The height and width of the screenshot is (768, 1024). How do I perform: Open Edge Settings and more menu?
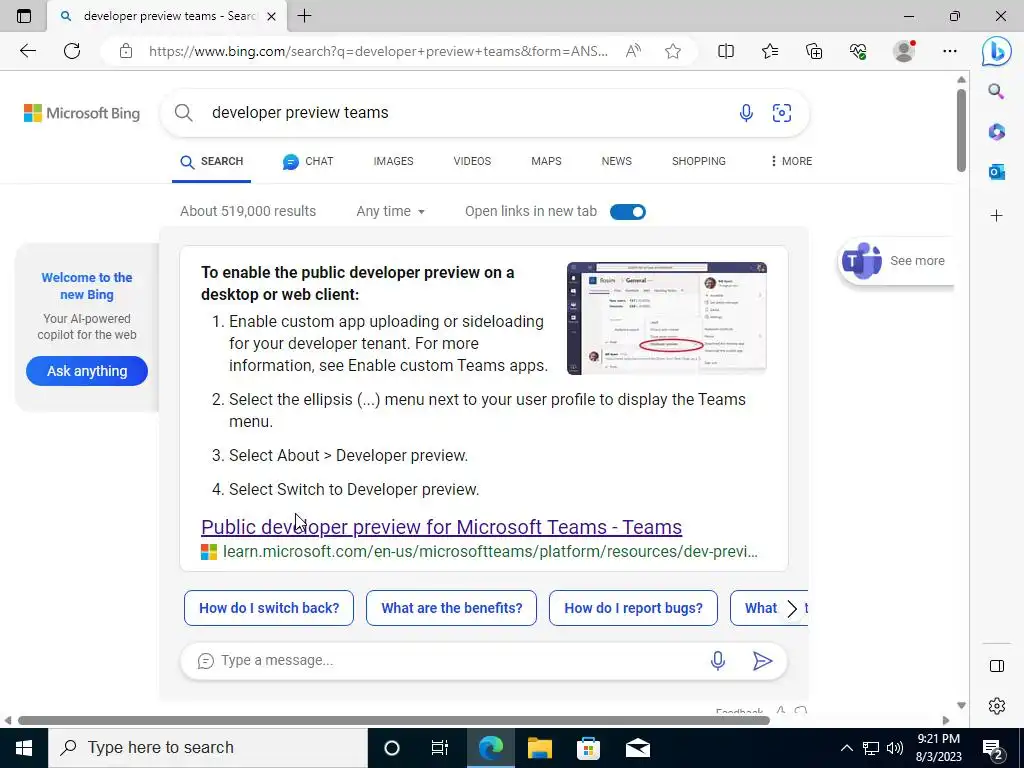click(x=950, y=51)
